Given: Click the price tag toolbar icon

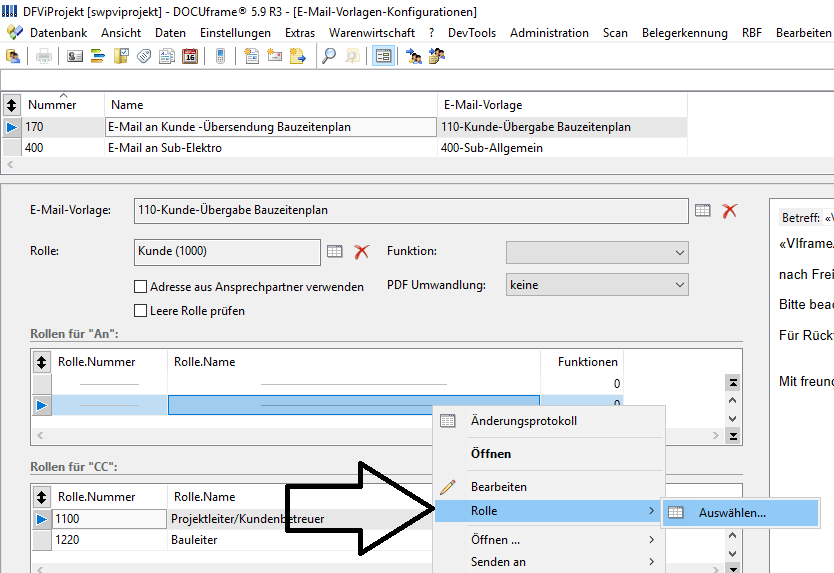Looking at the screenshot, I should coord(144,56).
